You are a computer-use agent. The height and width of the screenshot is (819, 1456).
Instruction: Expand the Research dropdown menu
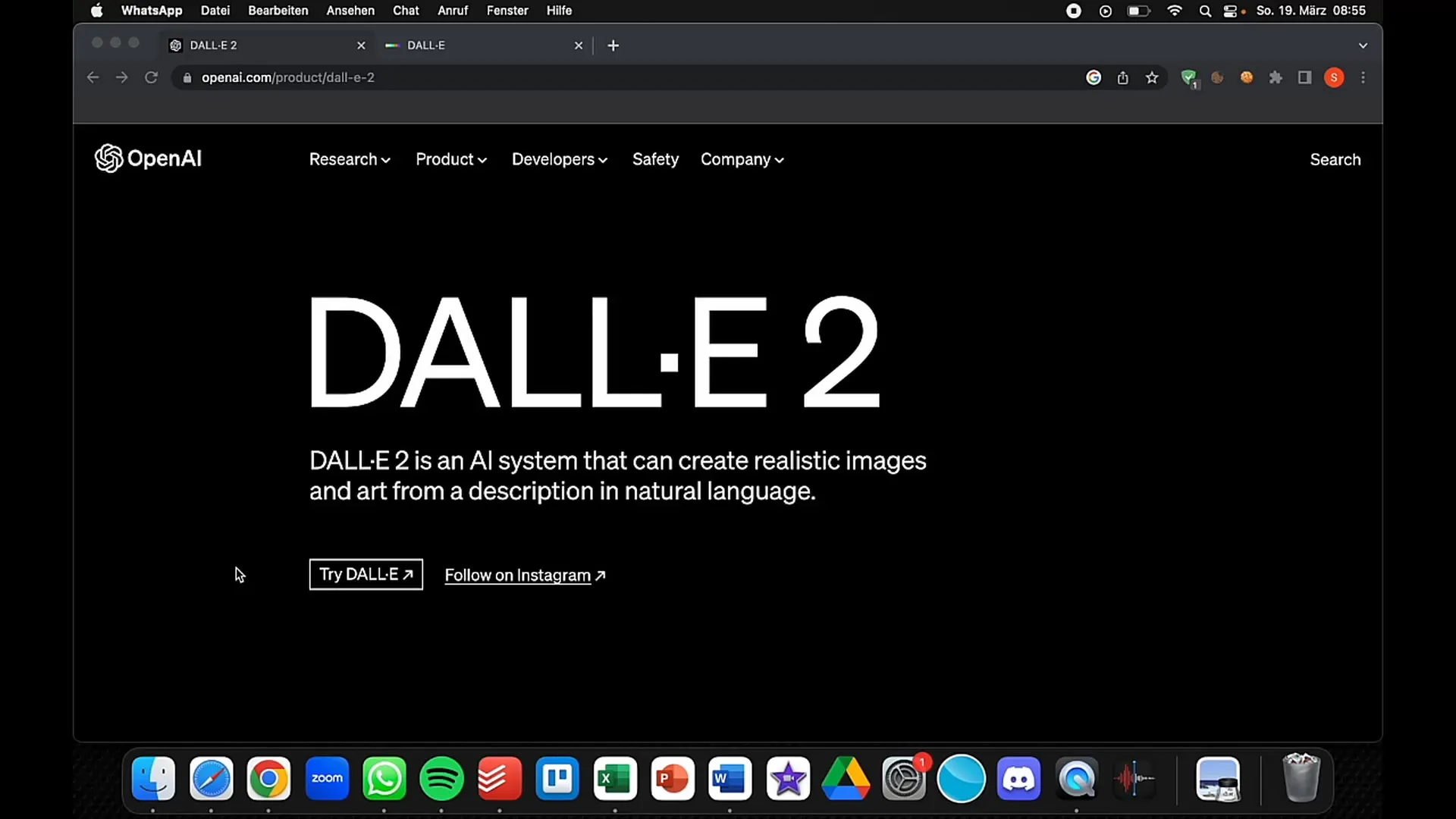click(x=349, y=159)
